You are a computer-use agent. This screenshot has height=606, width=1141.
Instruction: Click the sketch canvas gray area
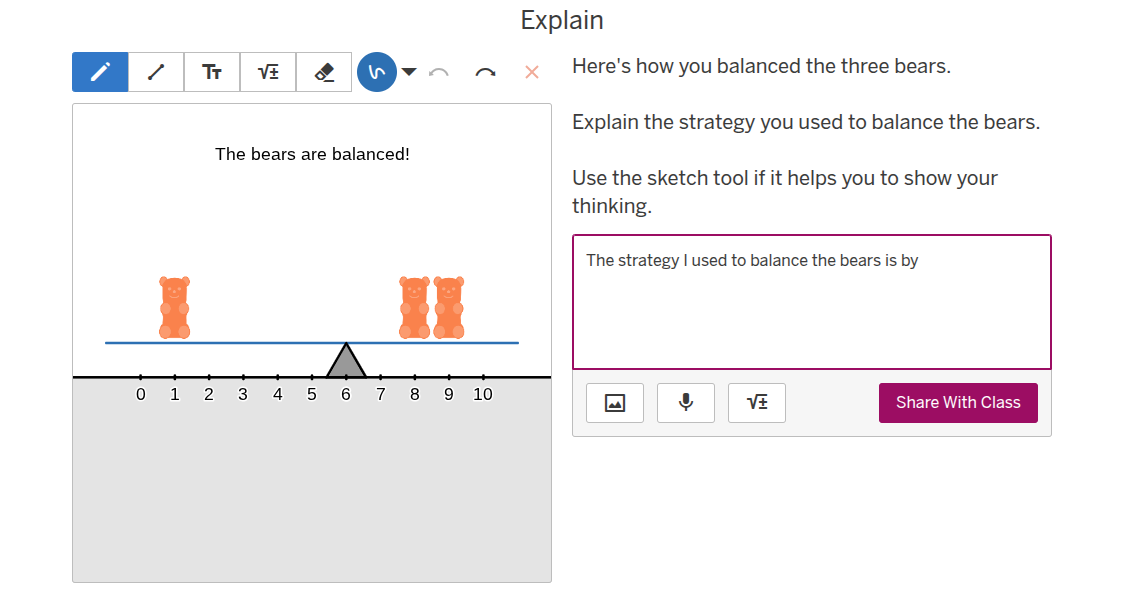coord(312,490)
